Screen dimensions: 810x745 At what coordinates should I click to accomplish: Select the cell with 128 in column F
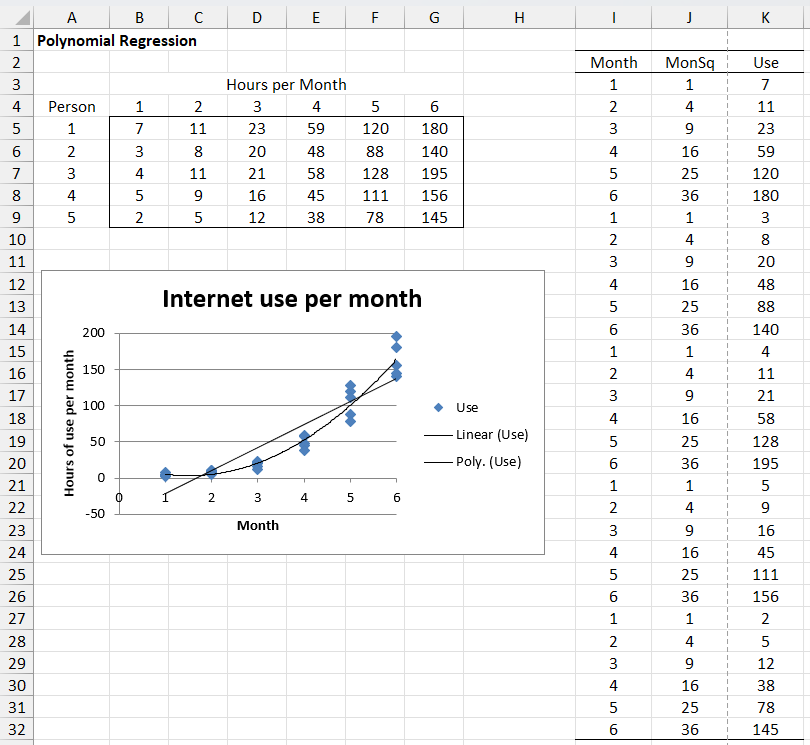click(375, 173)
